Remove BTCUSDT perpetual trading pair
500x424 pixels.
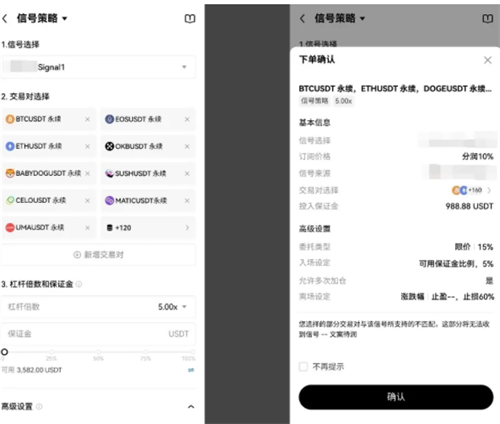87,119
